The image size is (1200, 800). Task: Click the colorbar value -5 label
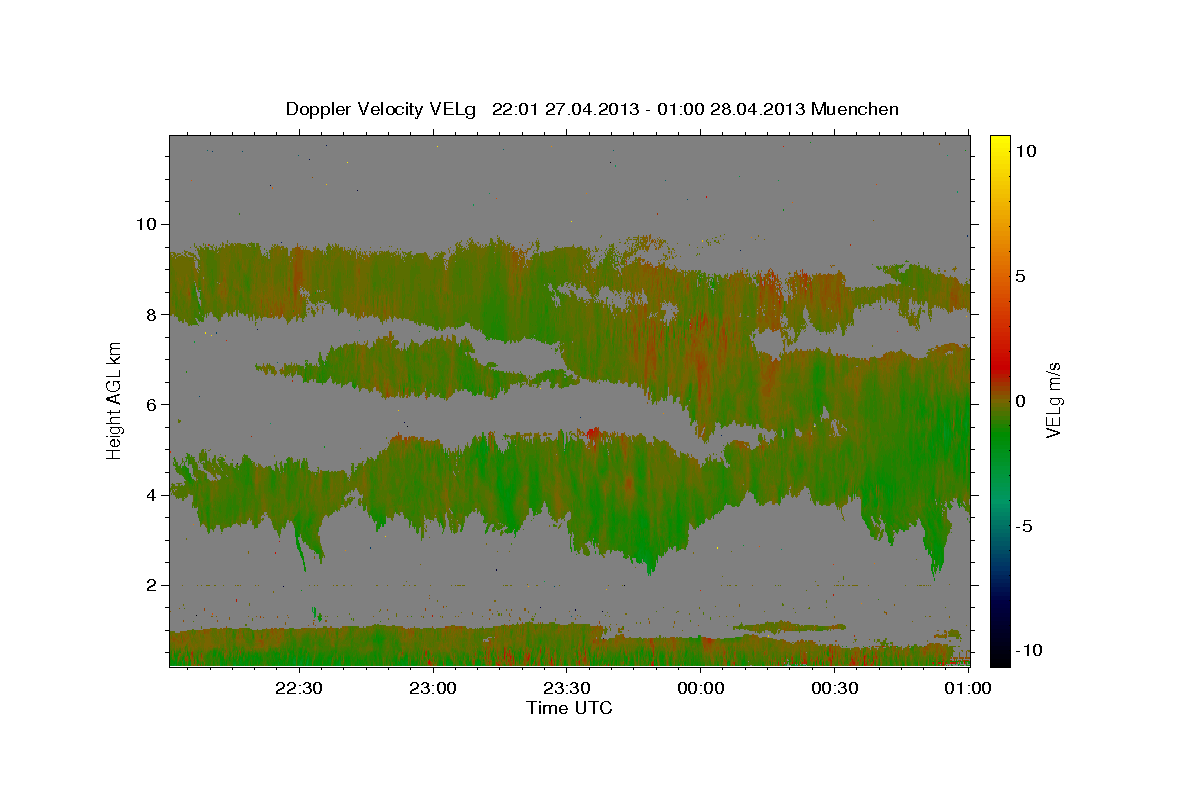tap(1025, 527)
